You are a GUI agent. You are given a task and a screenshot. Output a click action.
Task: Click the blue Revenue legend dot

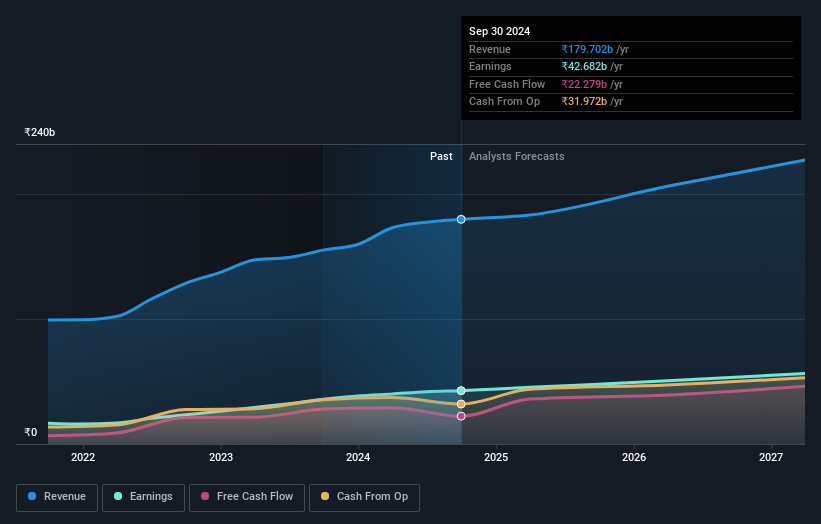(32, 496)
